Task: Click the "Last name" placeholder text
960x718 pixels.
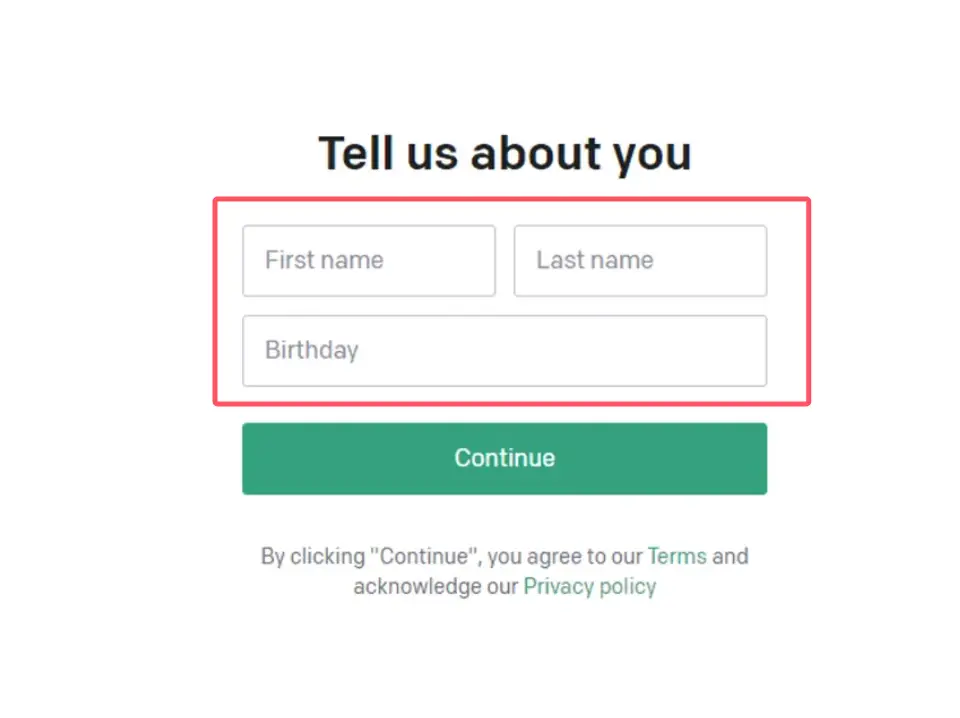Action: 594,261
